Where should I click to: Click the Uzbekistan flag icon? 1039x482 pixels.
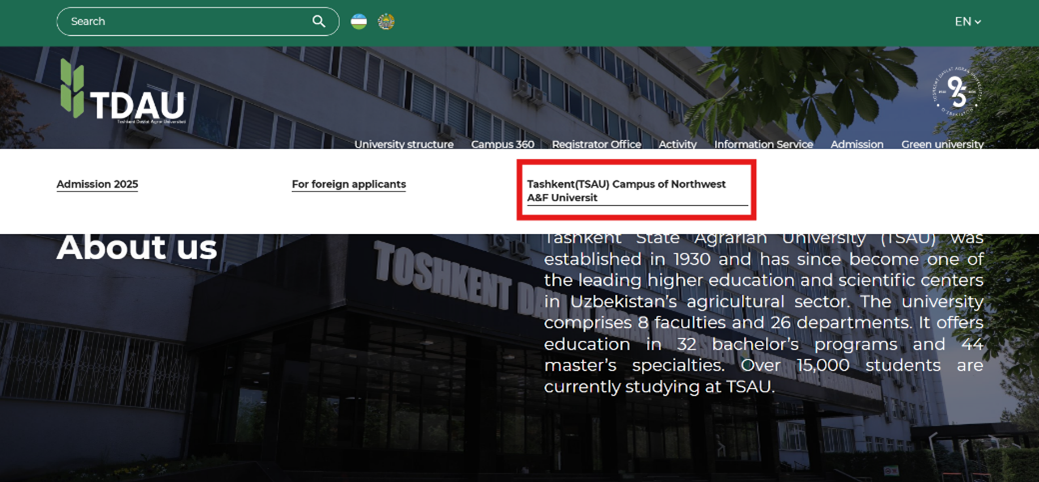click(359, 21)
